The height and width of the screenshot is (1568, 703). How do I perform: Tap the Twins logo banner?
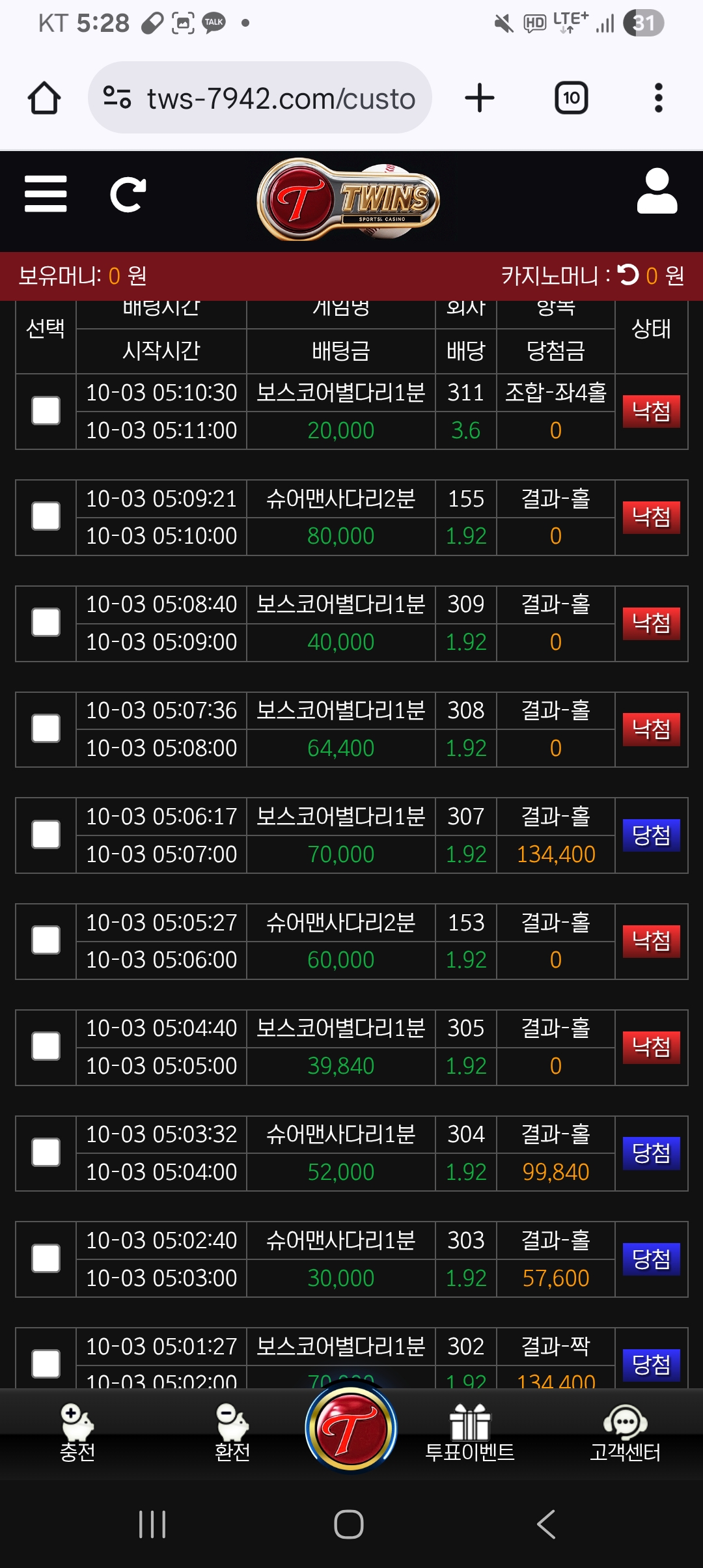pos(349,199)
